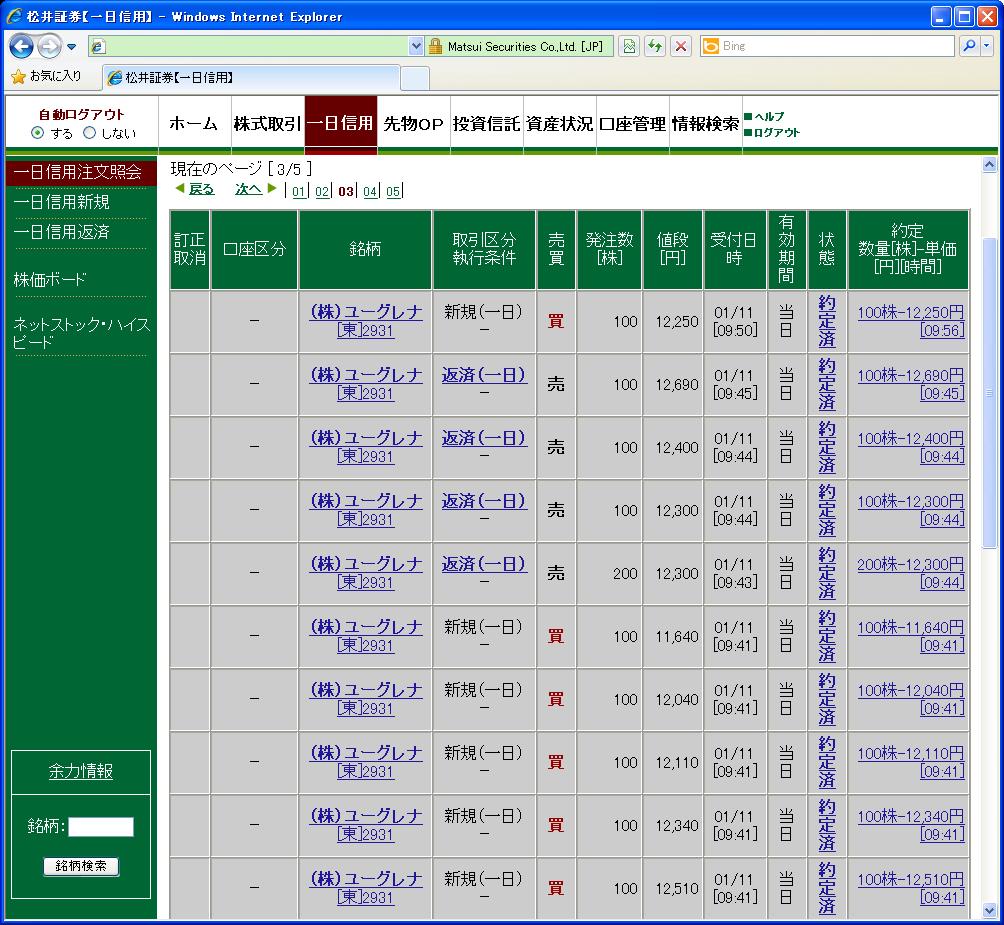
Task: Click the security padlock icon
Action: tap(435, 46)
